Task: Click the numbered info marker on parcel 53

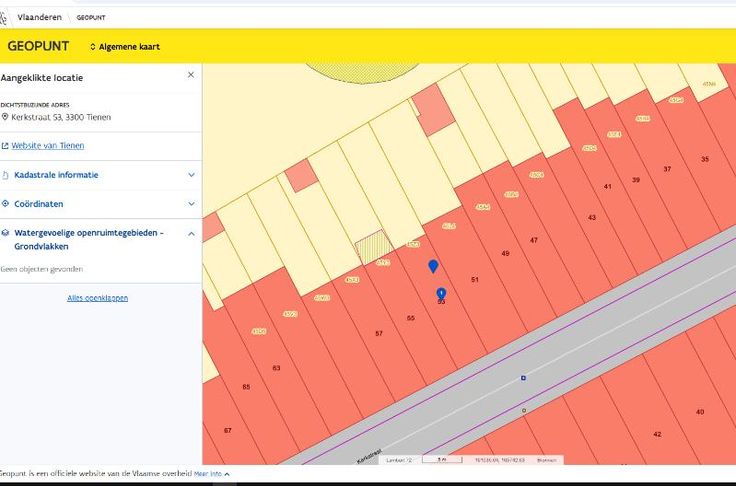Action: pos(441,293)
